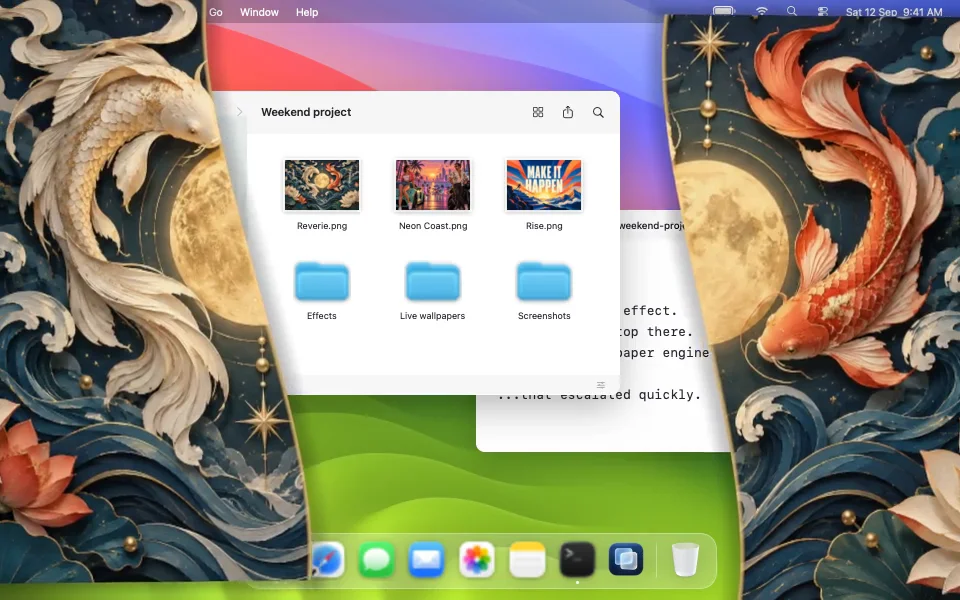Image resolution: width=960 pixels, height=600 pixels.
Task: Click the Sat 12 Sep 9:41 AM clock
Action: (894, 12)
